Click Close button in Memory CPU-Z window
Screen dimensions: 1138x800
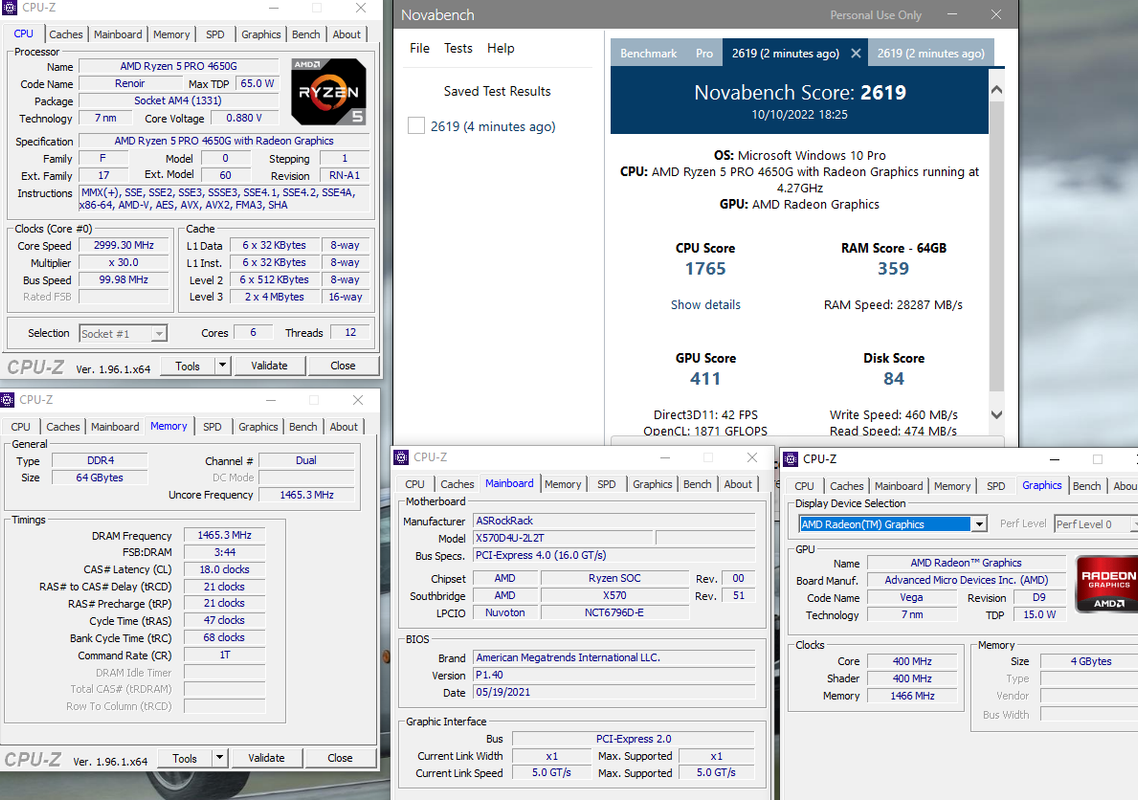coord(340,757)
